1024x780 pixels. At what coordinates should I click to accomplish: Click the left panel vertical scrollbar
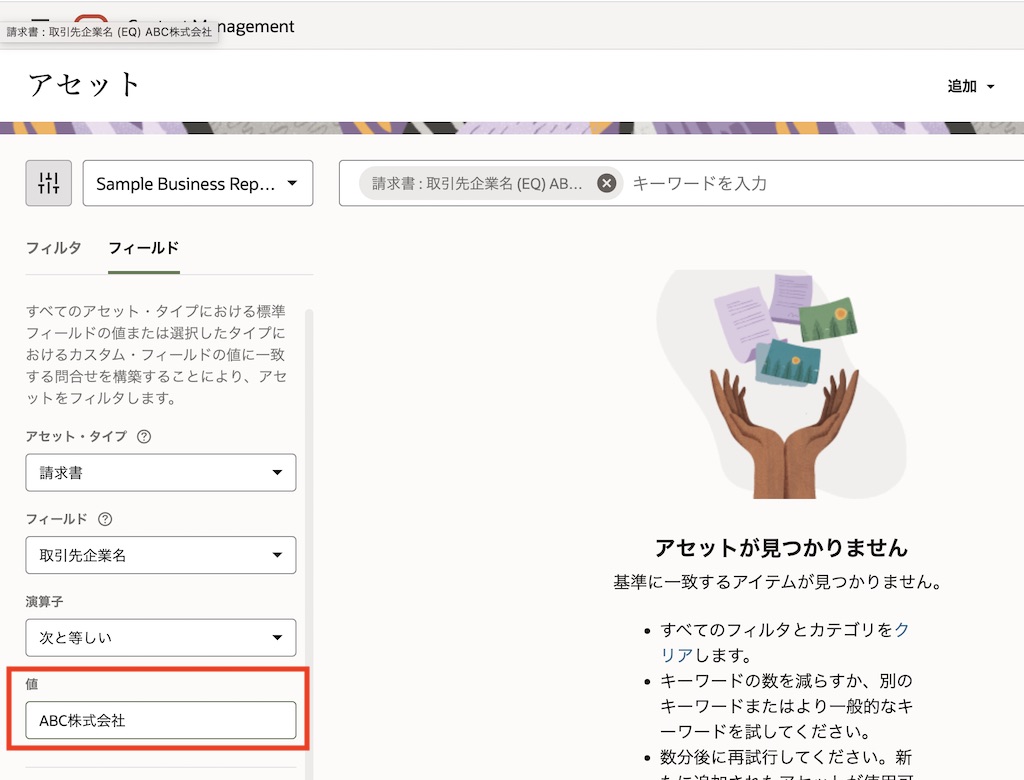pyautogui.click(x=309, y=500)
